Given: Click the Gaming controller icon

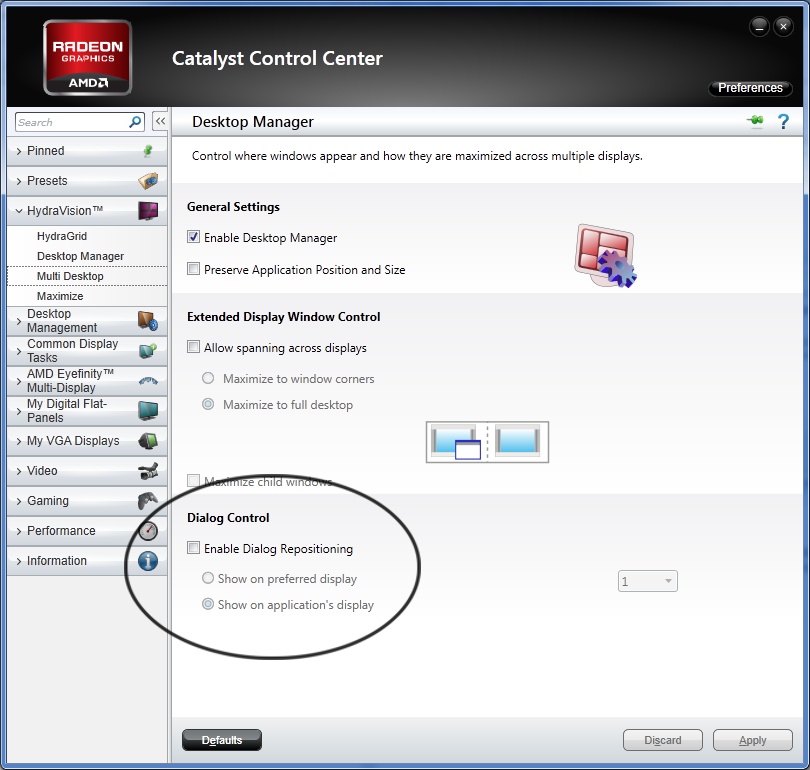Looking at the screenshot, I should [148, 501].
